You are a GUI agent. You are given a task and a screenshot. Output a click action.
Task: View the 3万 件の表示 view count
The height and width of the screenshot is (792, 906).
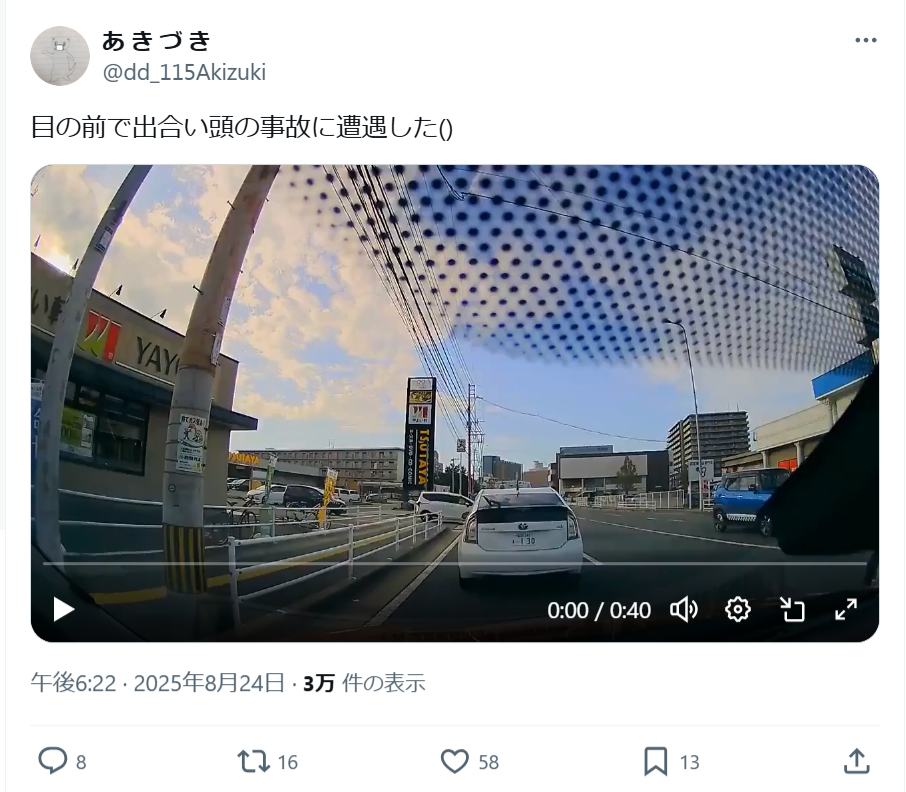364,683
